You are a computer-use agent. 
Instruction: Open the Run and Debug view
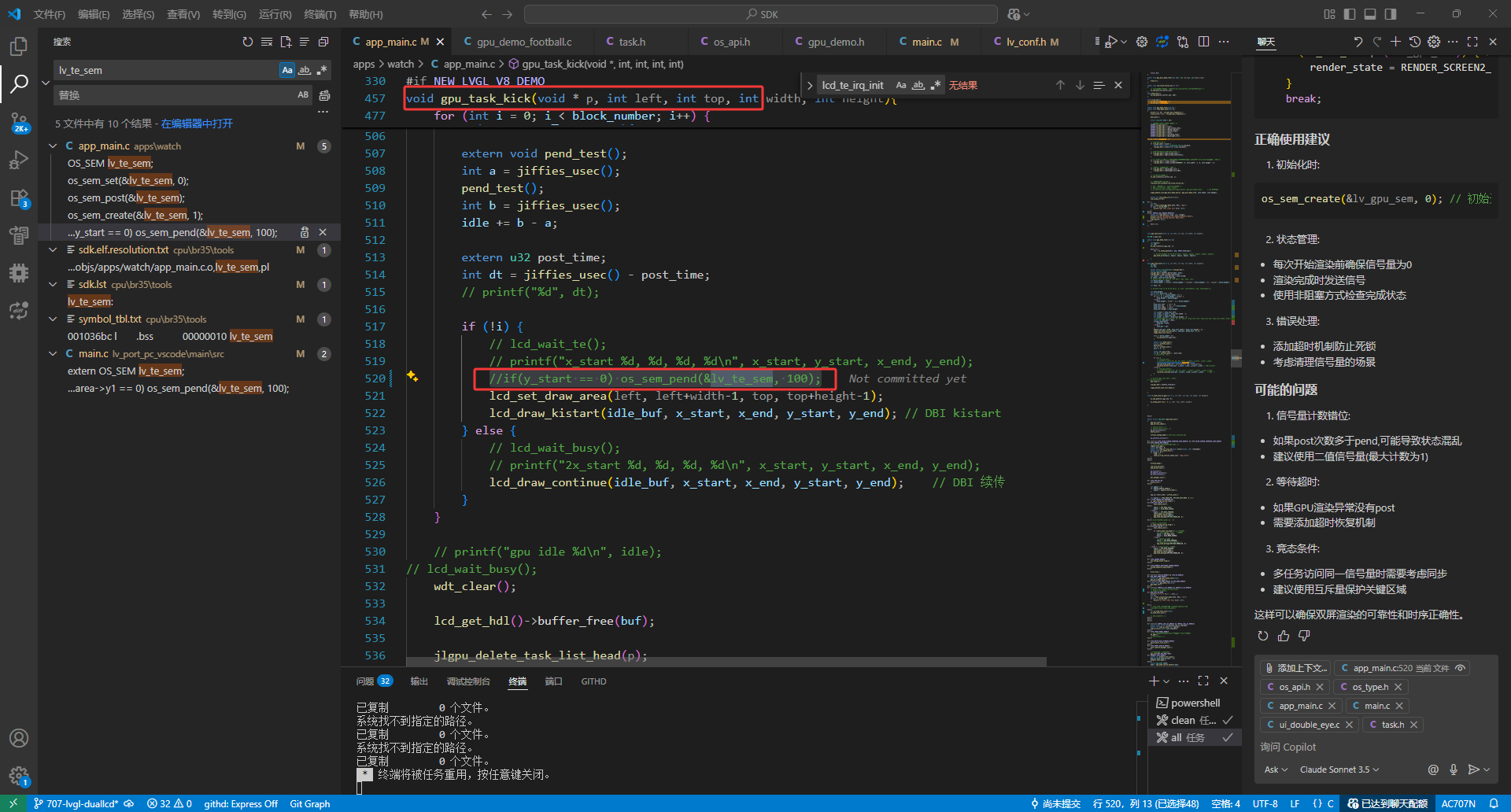click(x=19, y=160)
